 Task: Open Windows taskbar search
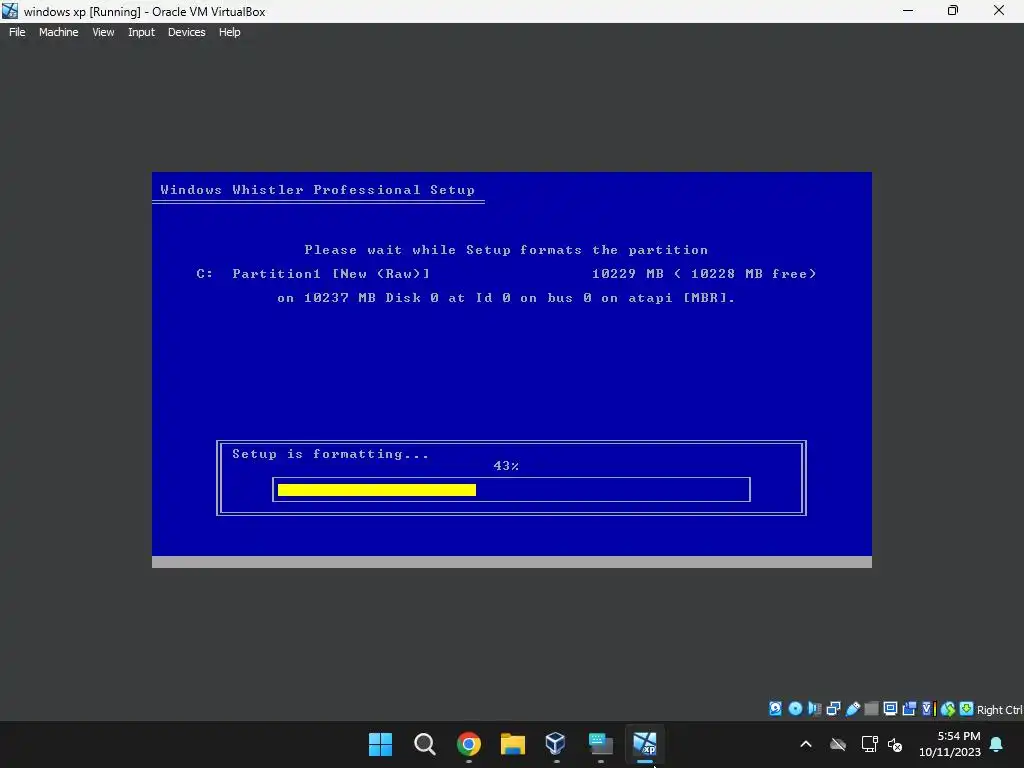pos(424,744)
